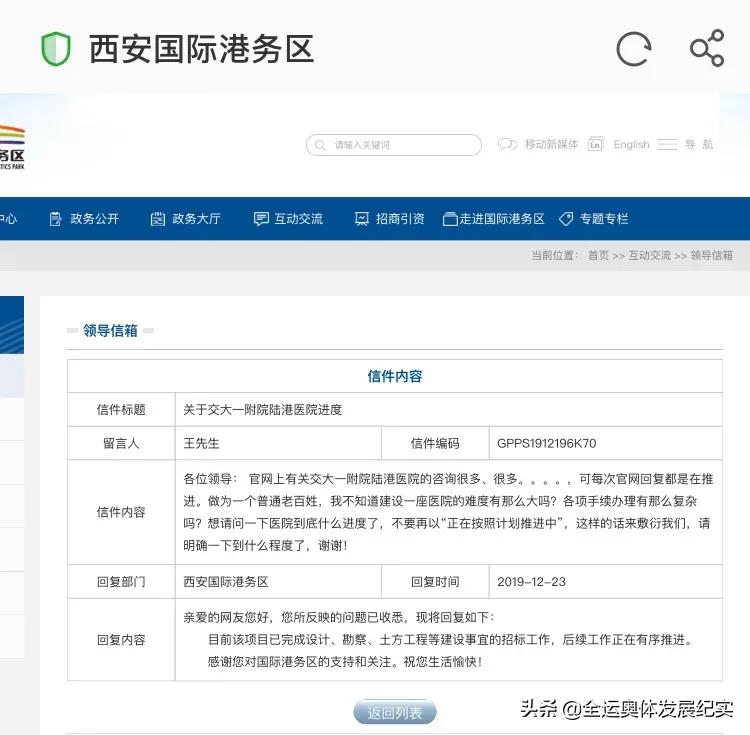This screenshot has height=735, width=750.
Task: Tap the share icon
Action: click(x=707, y=48)
